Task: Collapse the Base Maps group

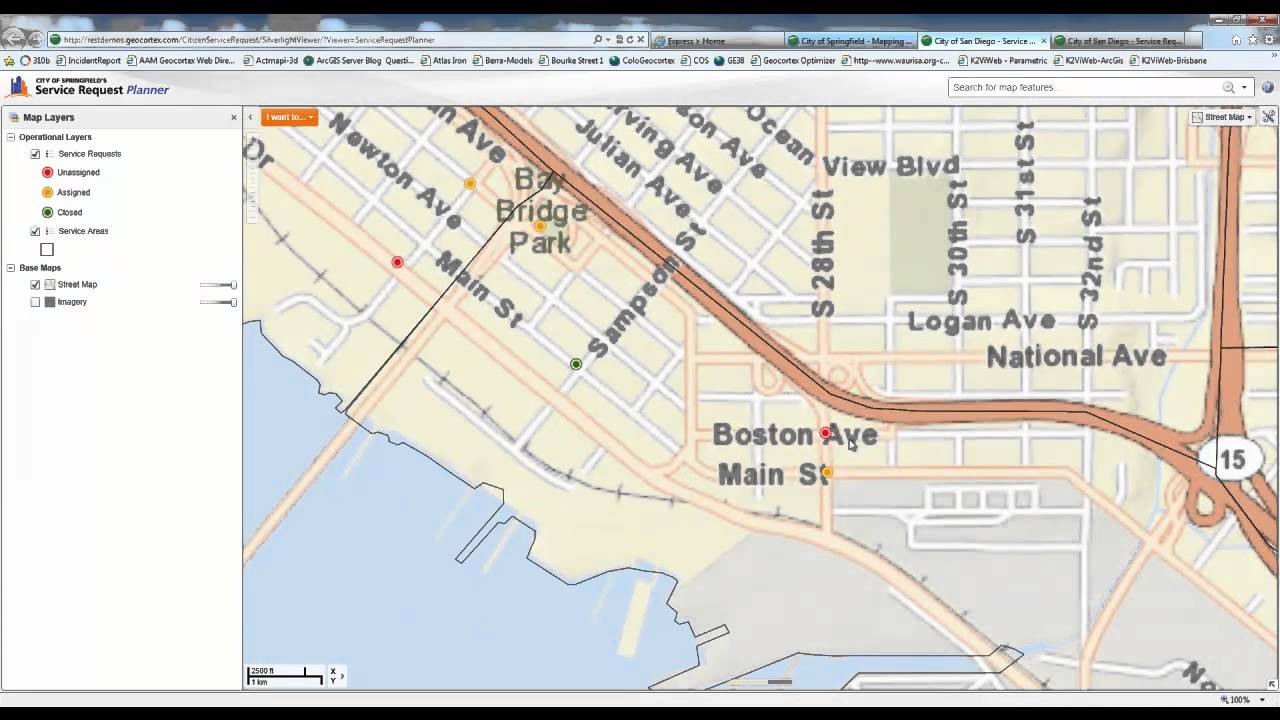Action: (x=11, y=268)
